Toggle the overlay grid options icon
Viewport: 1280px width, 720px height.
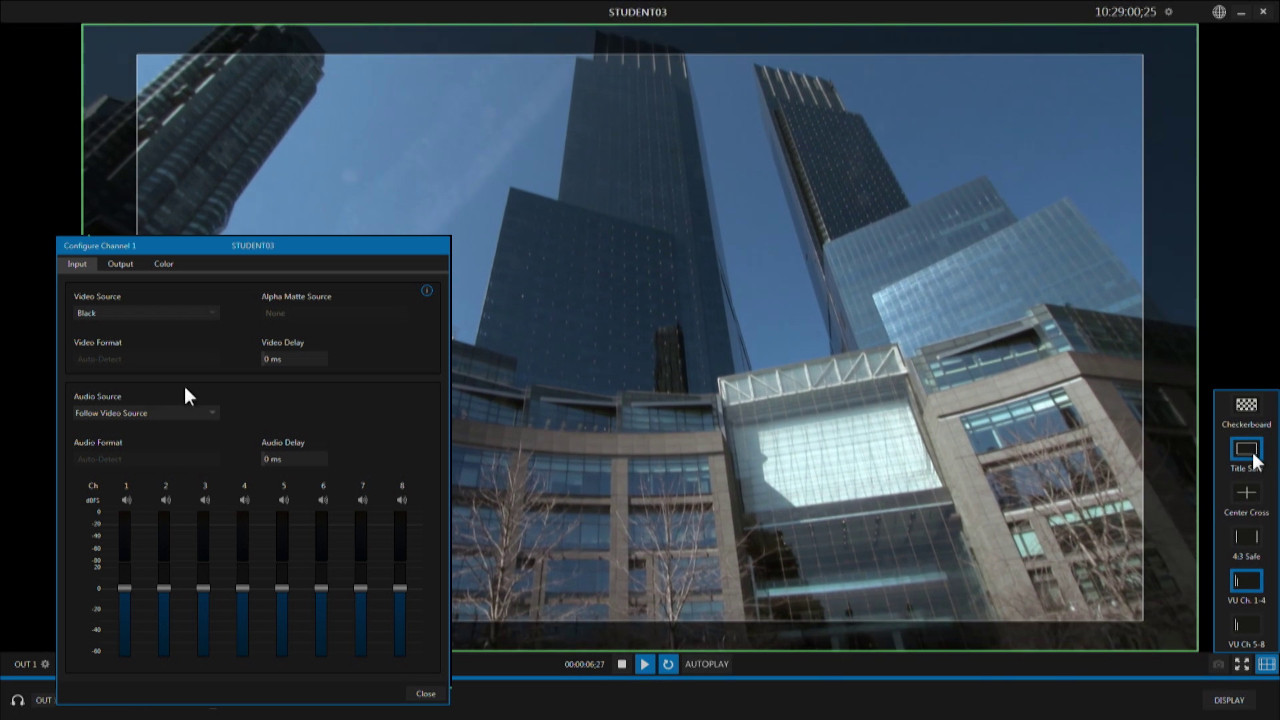[x=1266, y=664]
